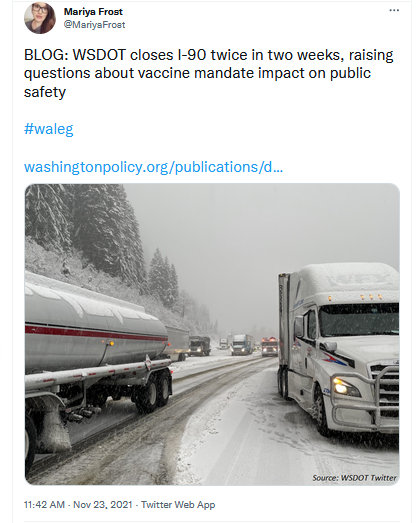Image resolution: width=416 pixels, height=523 pixels.
Task: Open the snowy I-90 trucks photo
Action: pyautogui.click(x=212, y=334)
